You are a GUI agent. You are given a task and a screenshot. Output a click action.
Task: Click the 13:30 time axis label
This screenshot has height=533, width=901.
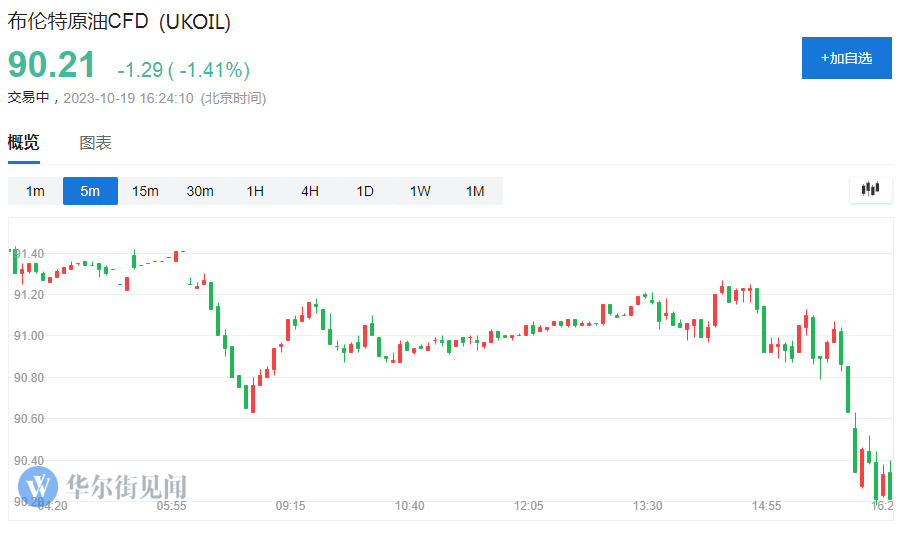pos(648,507)
